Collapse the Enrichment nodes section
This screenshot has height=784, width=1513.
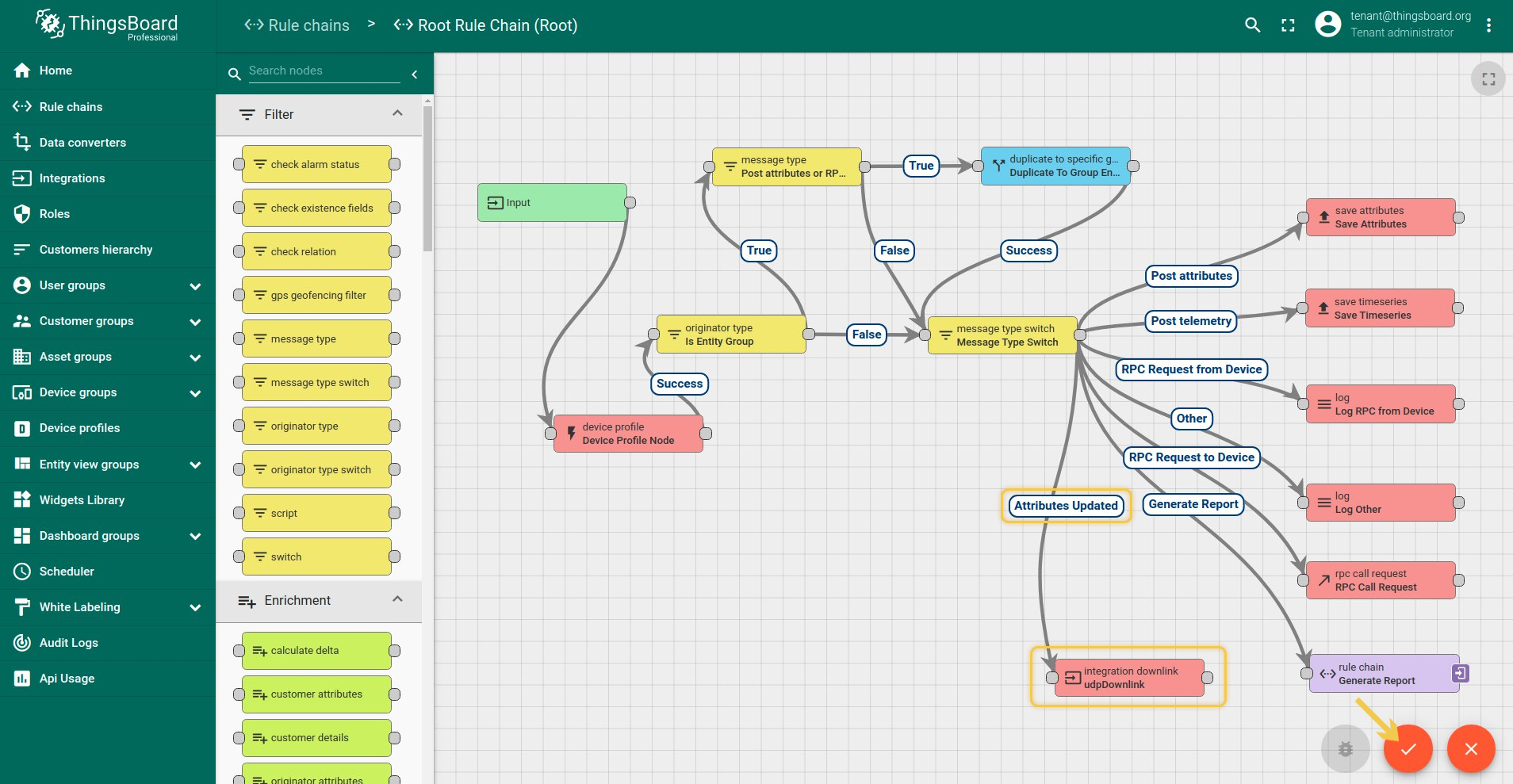[x=397, y=600]
